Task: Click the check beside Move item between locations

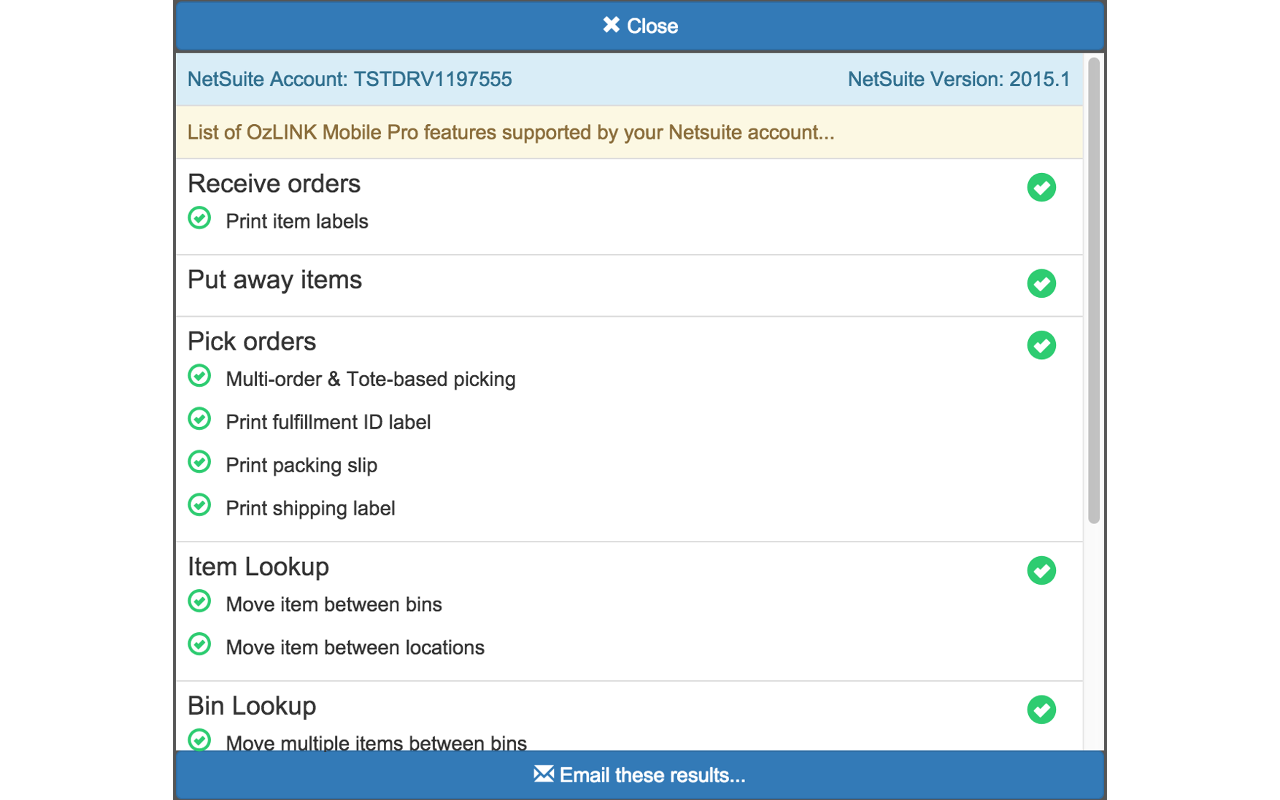Action: click(199, 644)
